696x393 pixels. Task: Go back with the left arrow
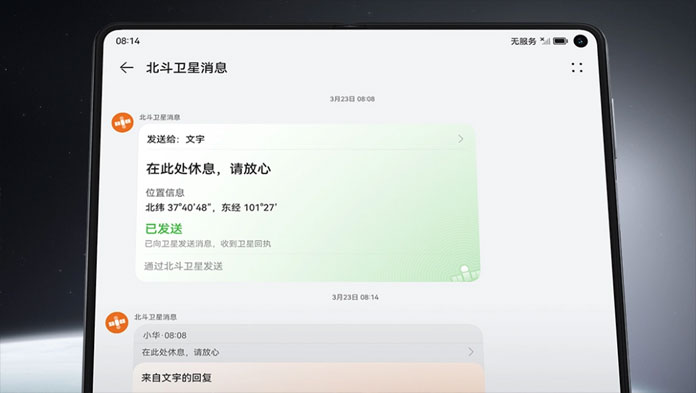pyautogui.click(x=127, y=67)
